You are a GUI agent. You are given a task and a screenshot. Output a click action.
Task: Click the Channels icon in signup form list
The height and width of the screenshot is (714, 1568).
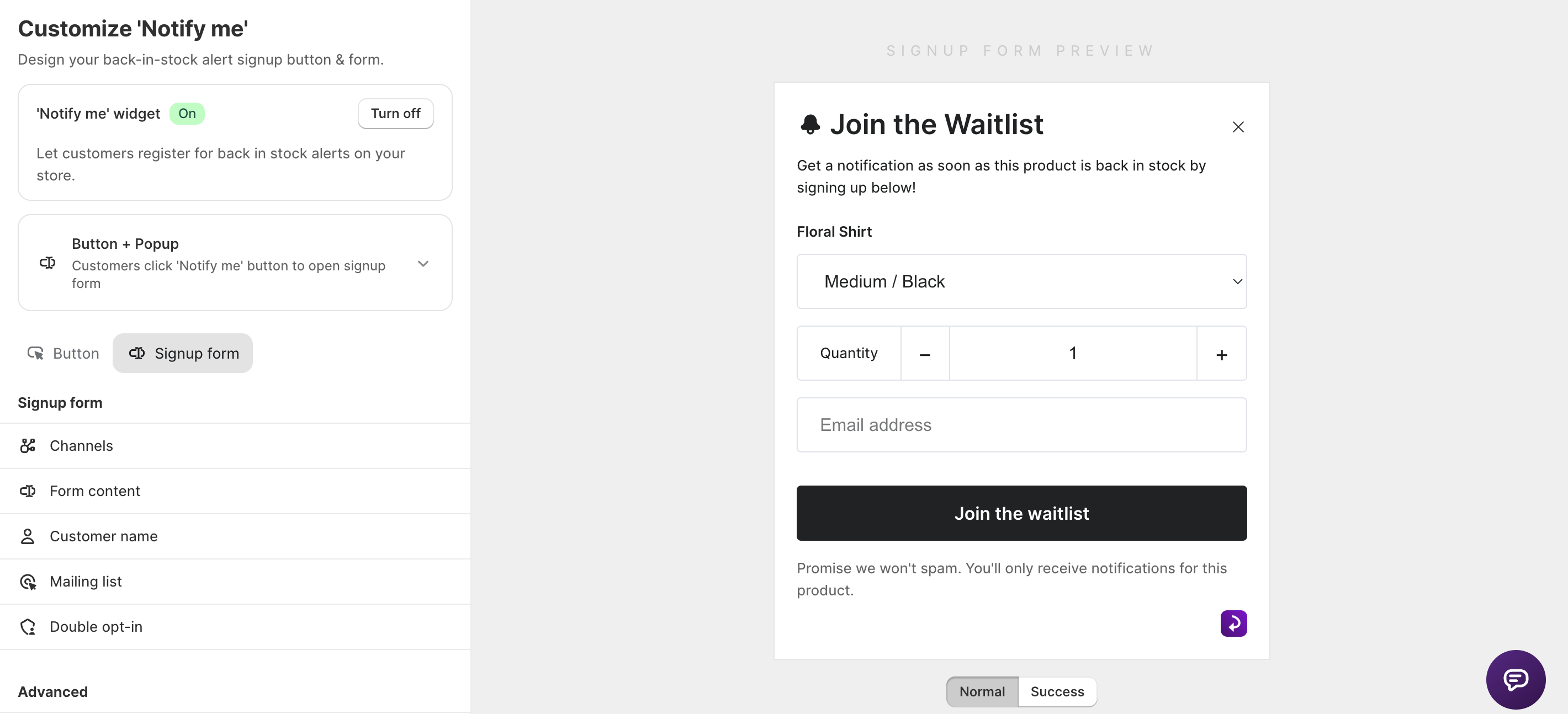28,446
